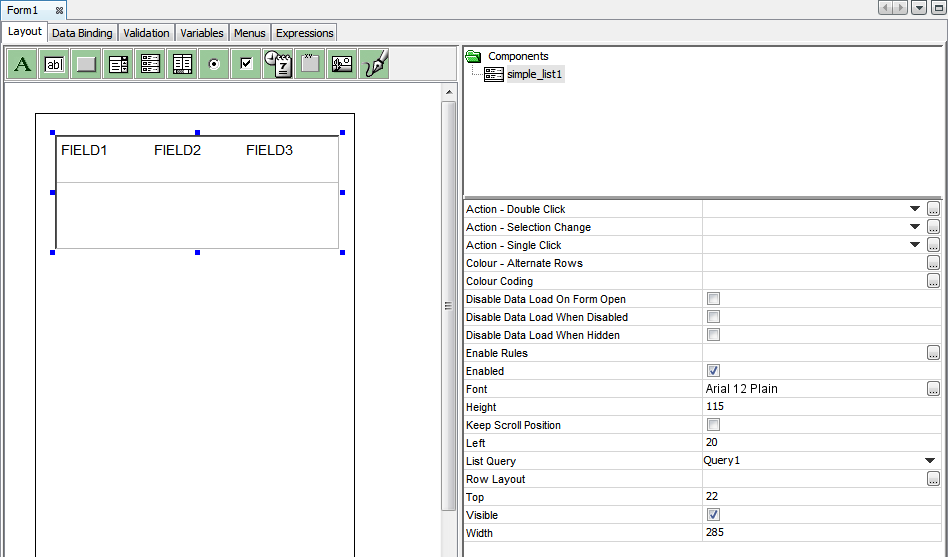Screen dimensions: 948x557
Task: Toggle the Keep Scroll Position checkbox
Action: tap(714, 425)
